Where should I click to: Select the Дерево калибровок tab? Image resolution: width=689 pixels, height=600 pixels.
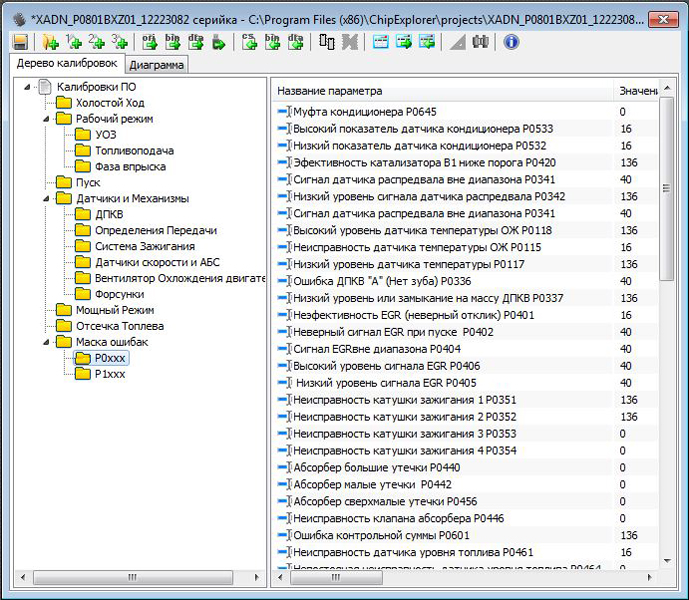pos(68,65)
